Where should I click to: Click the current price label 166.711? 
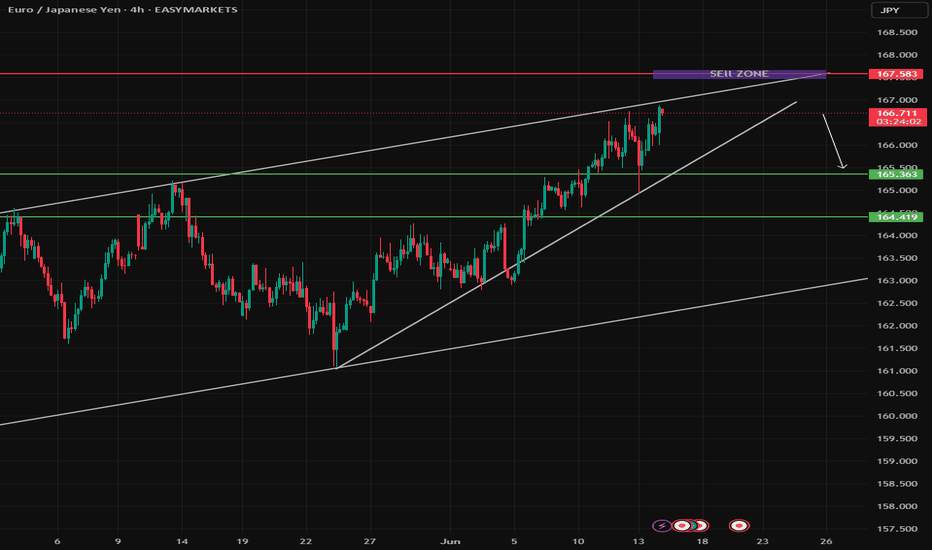pos(896,112)
